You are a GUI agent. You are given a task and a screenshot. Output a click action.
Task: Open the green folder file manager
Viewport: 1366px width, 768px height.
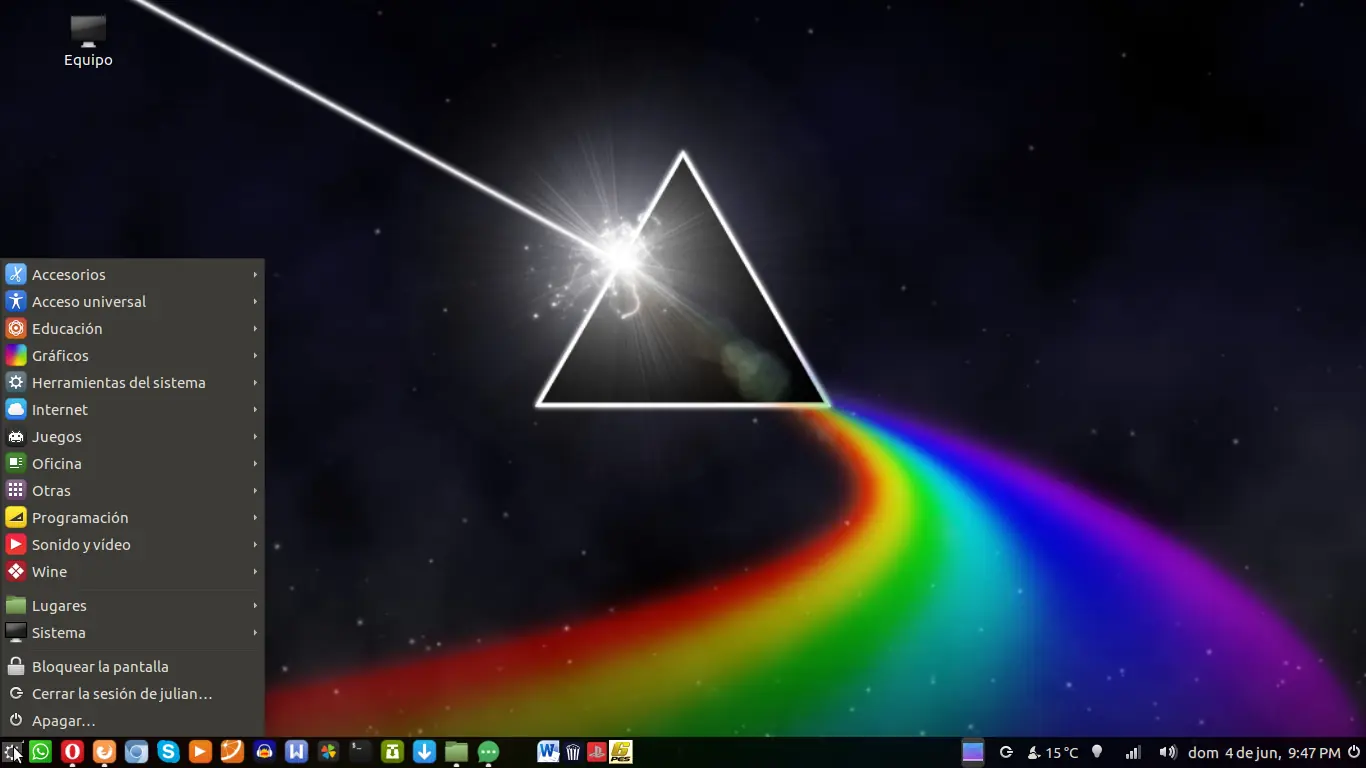456,752
